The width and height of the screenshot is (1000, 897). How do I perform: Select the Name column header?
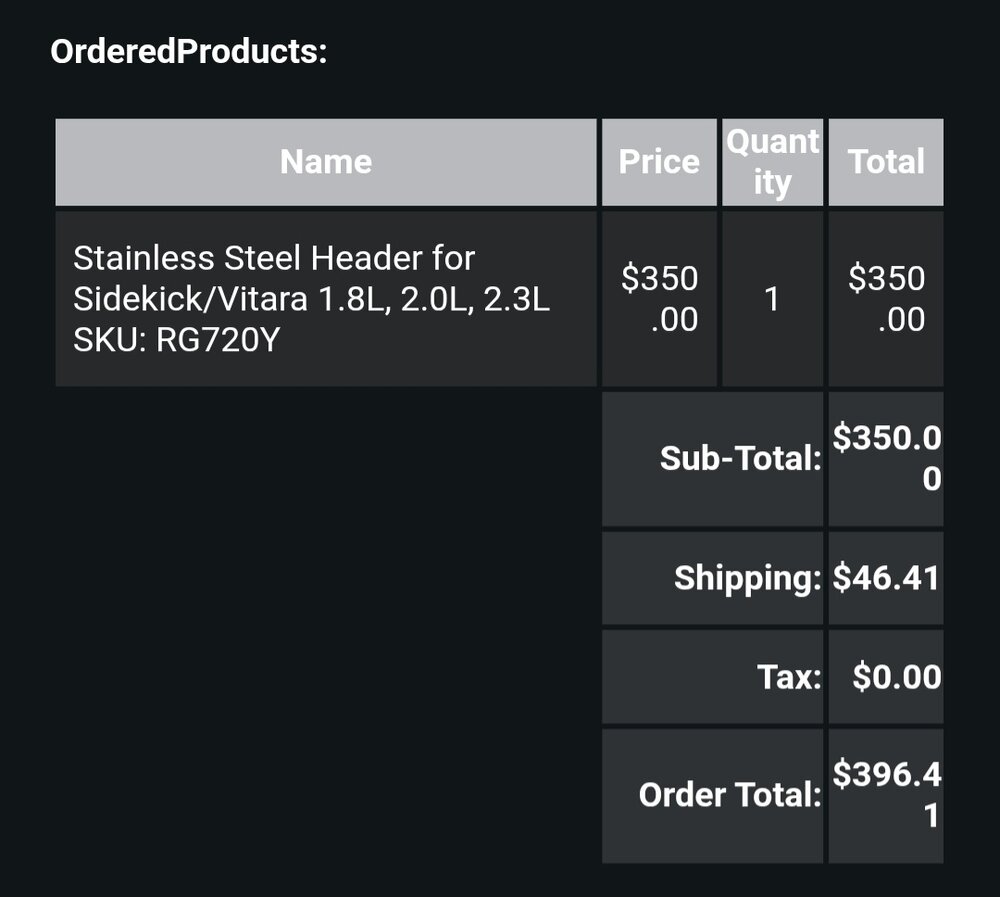pyautogui.click(x=326, y=162)
